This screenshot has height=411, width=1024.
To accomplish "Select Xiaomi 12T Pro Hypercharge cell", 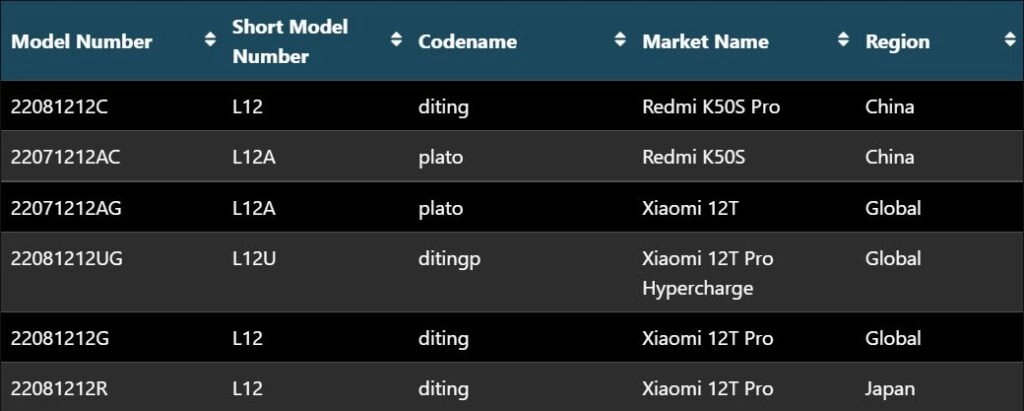I will click(708, 273).
